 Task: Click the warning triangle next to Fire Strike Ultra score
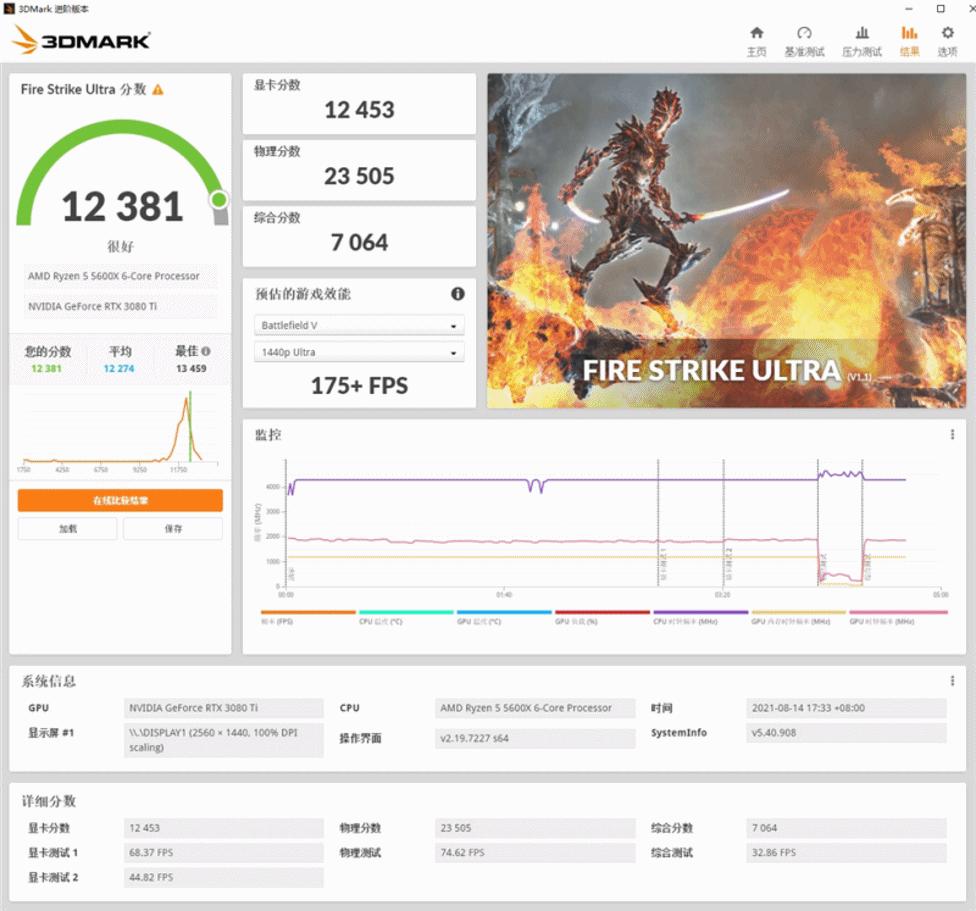click(x=158, y=90)
